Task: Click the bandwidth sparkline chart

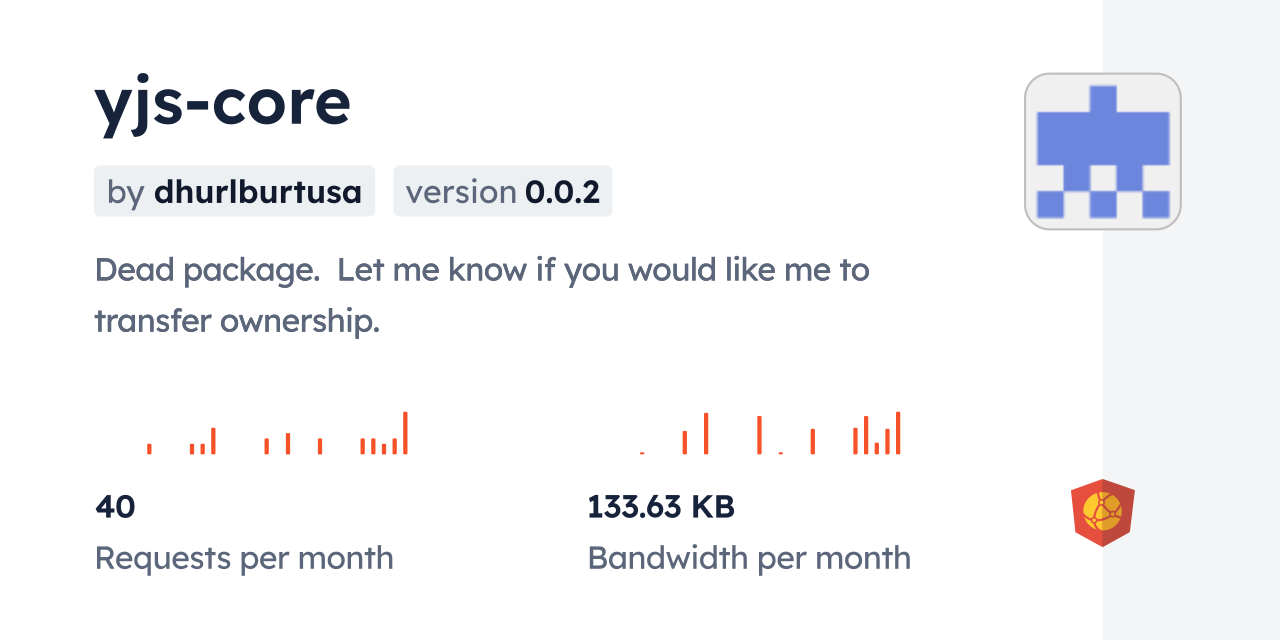Action: click(770, 434)
